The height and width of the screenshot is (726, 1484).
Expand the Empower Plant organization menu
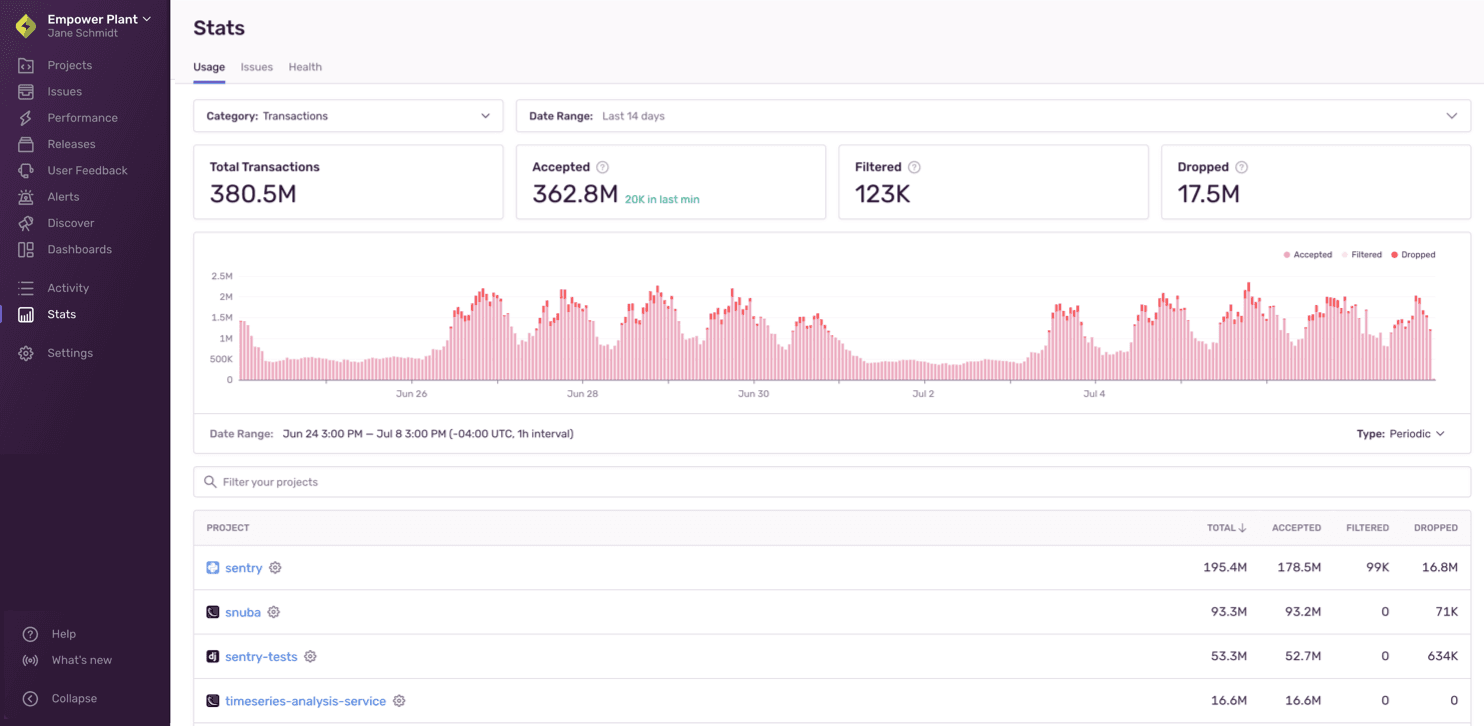(99, 19)
